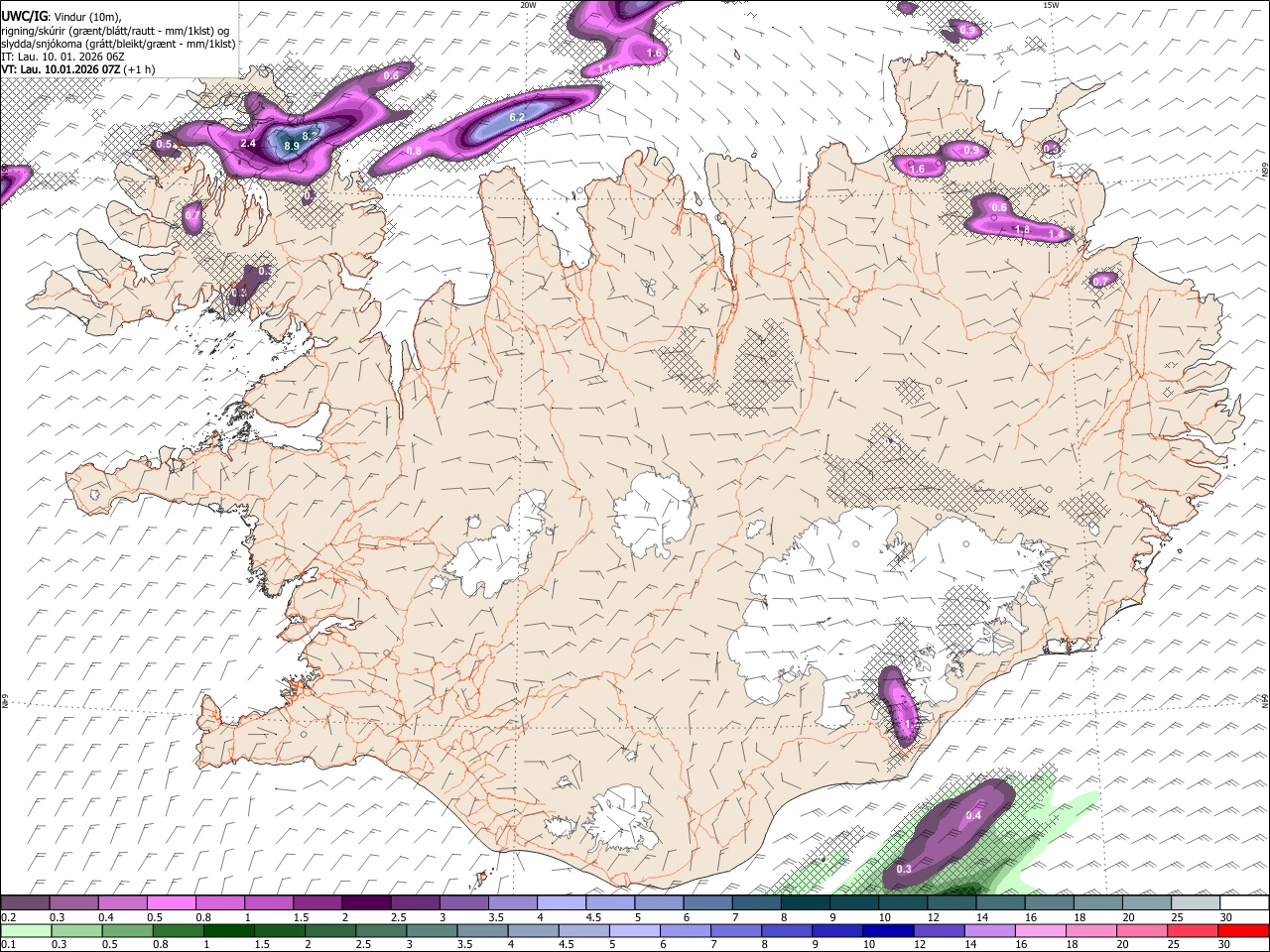Click the 0.1 legend tick label
The width and height of the screenshot is (1270, 952).
8,944
